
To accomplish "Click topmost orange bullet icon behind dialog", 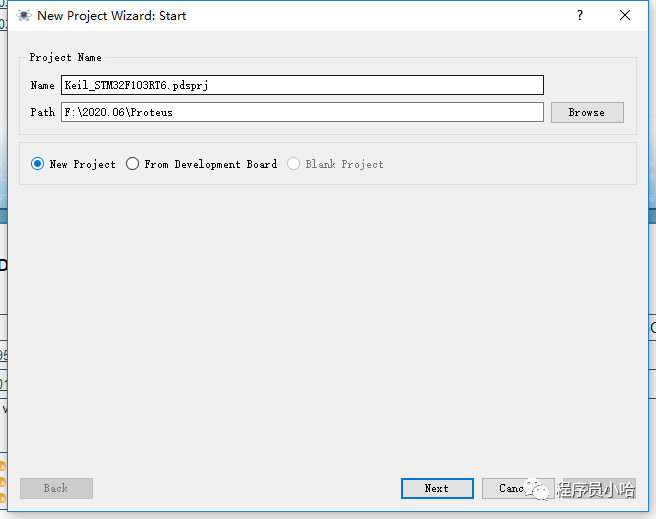I will click(x=3, y=466).
